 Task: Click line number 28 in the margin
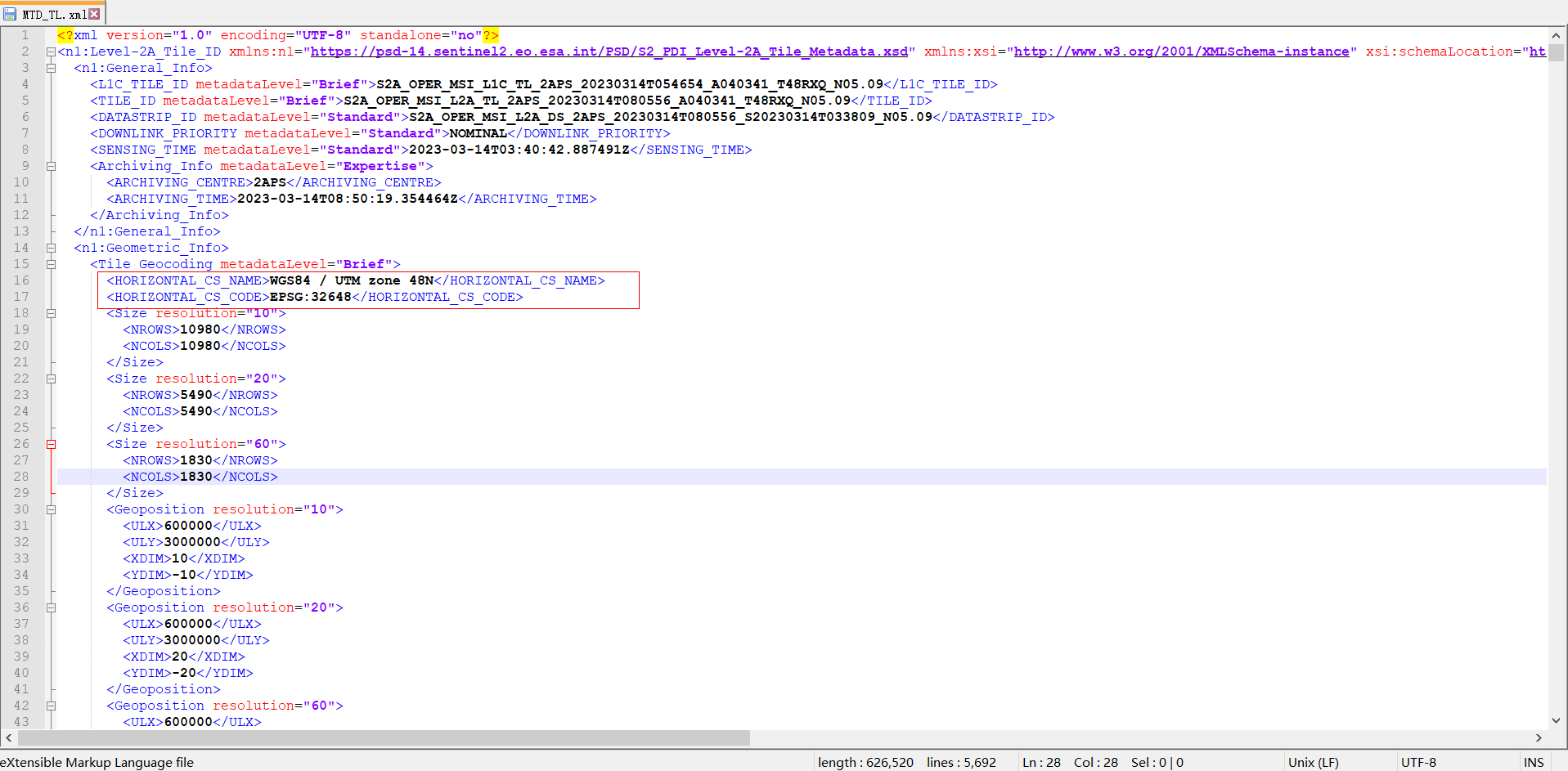point(21,477)
